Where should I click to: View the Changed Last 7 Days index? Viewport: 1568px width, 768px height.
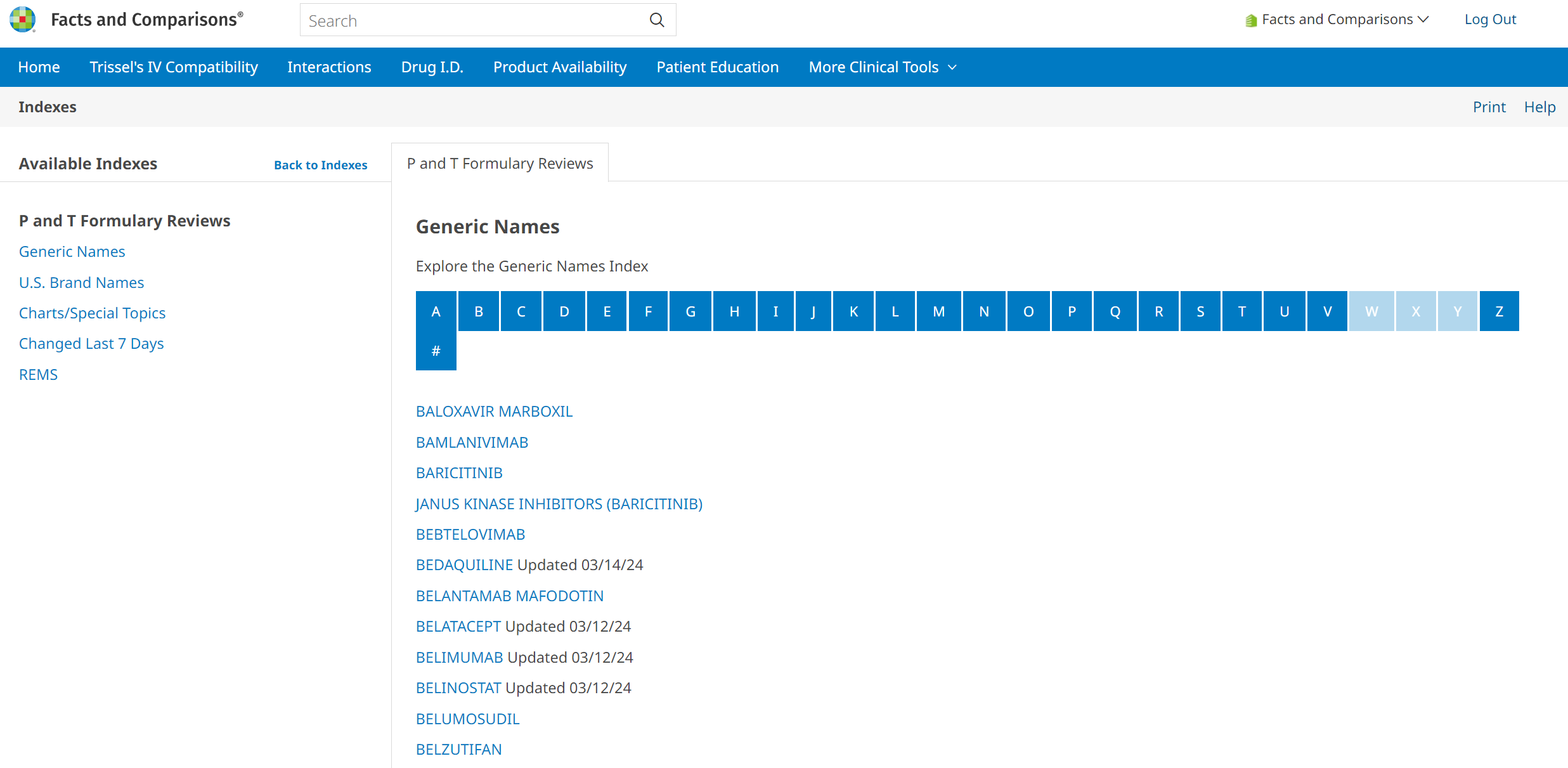coord(91,344)
